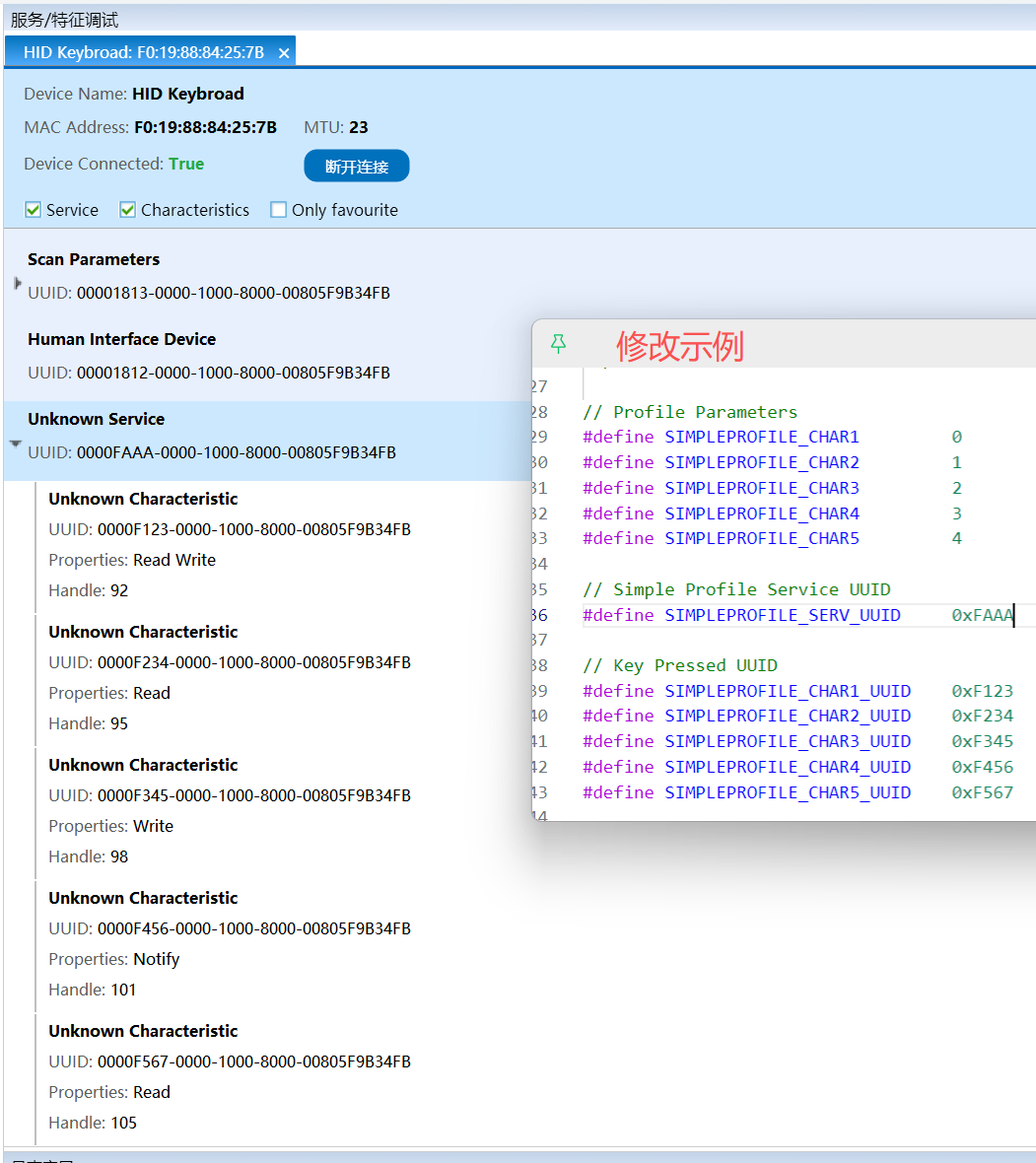Click UUID 00001812-0000-1000-8000-00805F9B34FB text
Image resolution: width=1036 pixels, height=1163 pixels.
pyautogui.click(x=209, y=373)
